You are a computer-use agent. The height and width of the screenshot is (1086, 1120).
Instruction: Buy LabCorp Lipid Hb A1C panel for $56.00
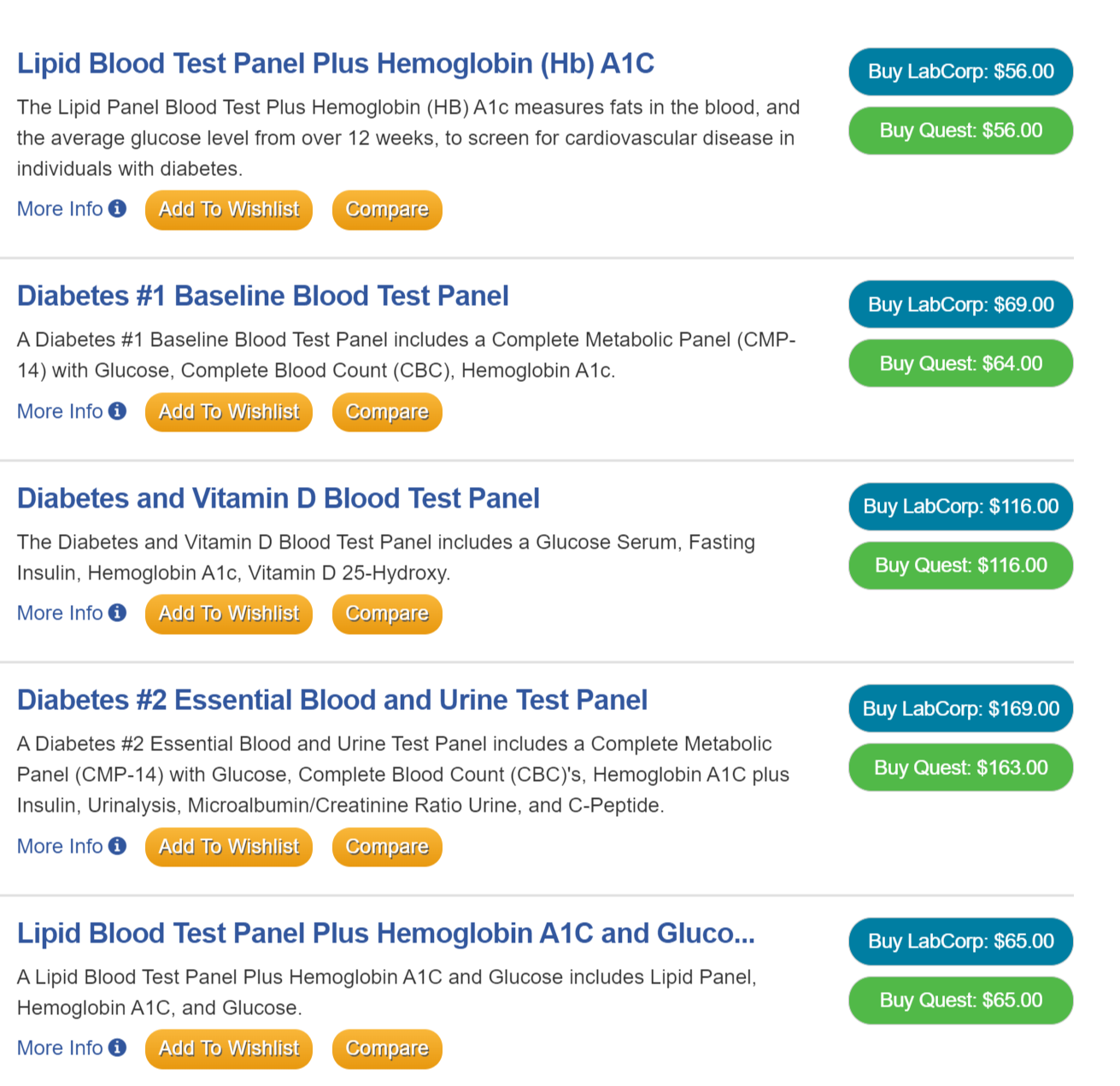pos(960,72)
